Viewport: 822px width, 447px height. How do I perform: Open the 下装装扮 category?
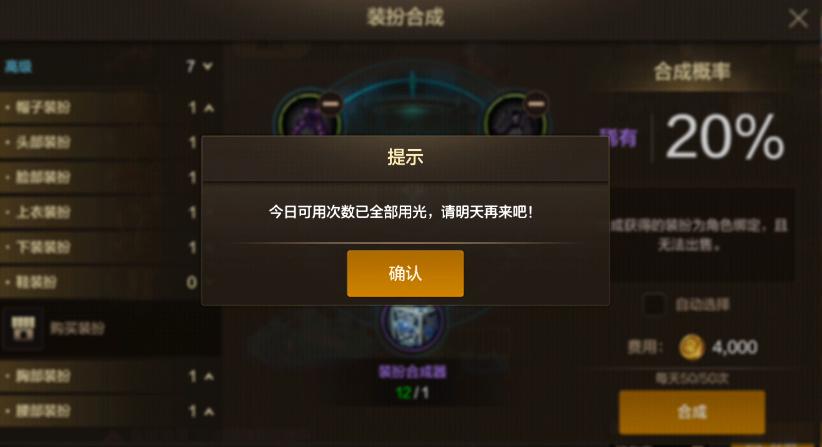pos(100,247)
